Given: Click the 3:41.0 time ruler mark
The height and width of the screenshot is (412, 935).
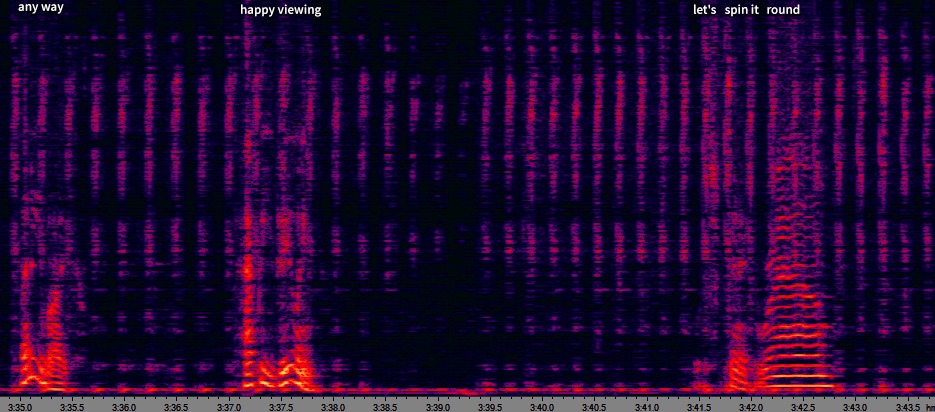Looking at the screenshot, I should [647, 406].
